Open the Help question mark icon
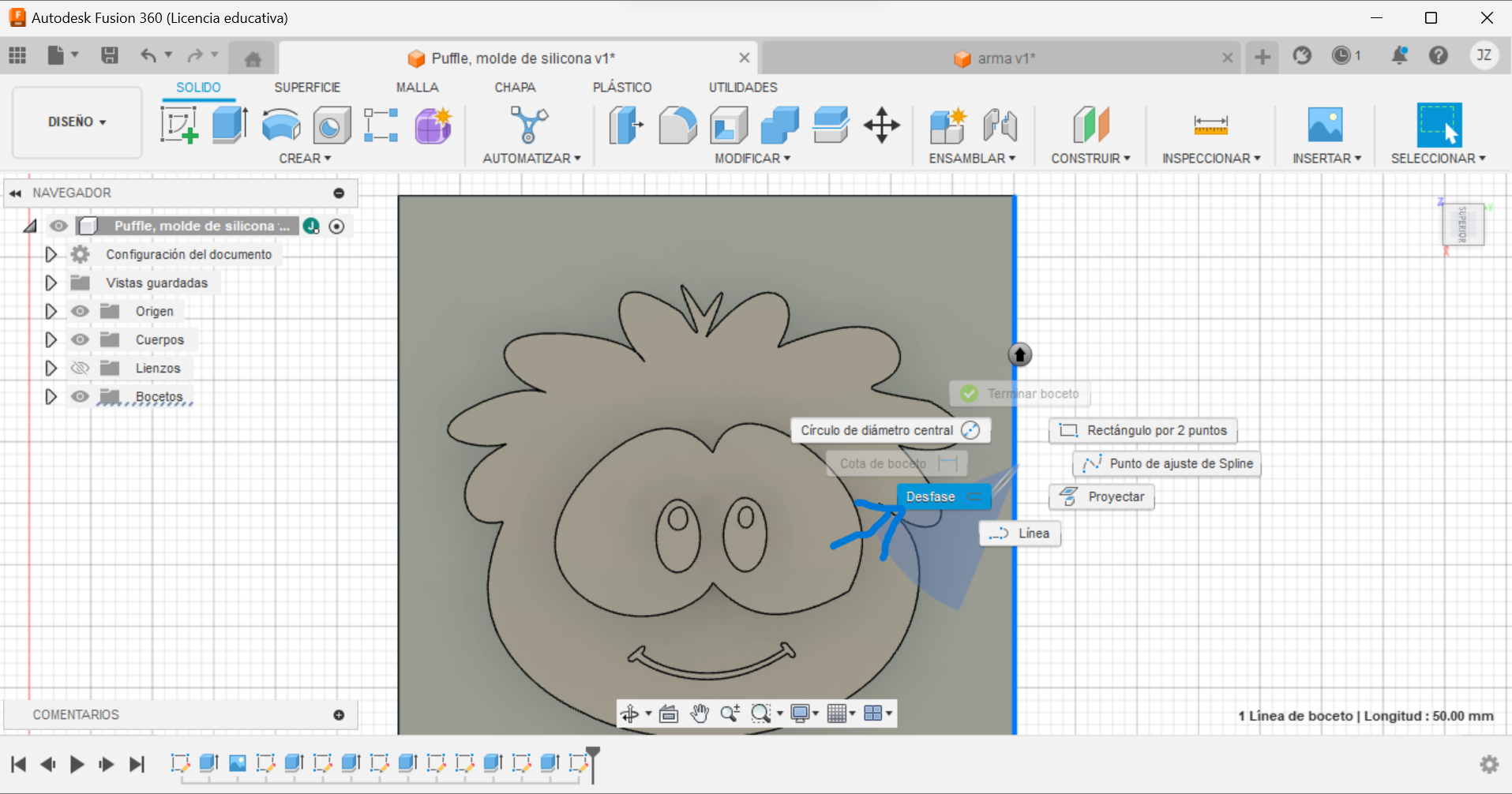Screen dimensions: 1512x794 (x=1439, y=55)
